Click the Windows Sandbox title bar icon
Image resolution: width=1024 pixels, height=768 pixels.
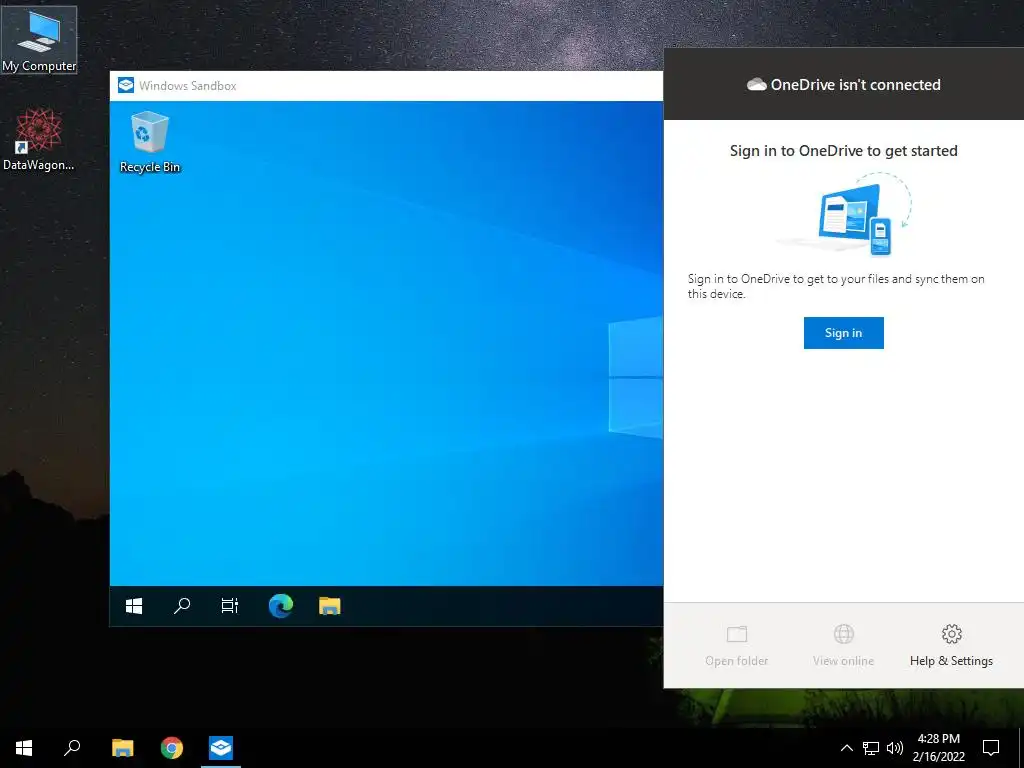(x=126, y=86)
